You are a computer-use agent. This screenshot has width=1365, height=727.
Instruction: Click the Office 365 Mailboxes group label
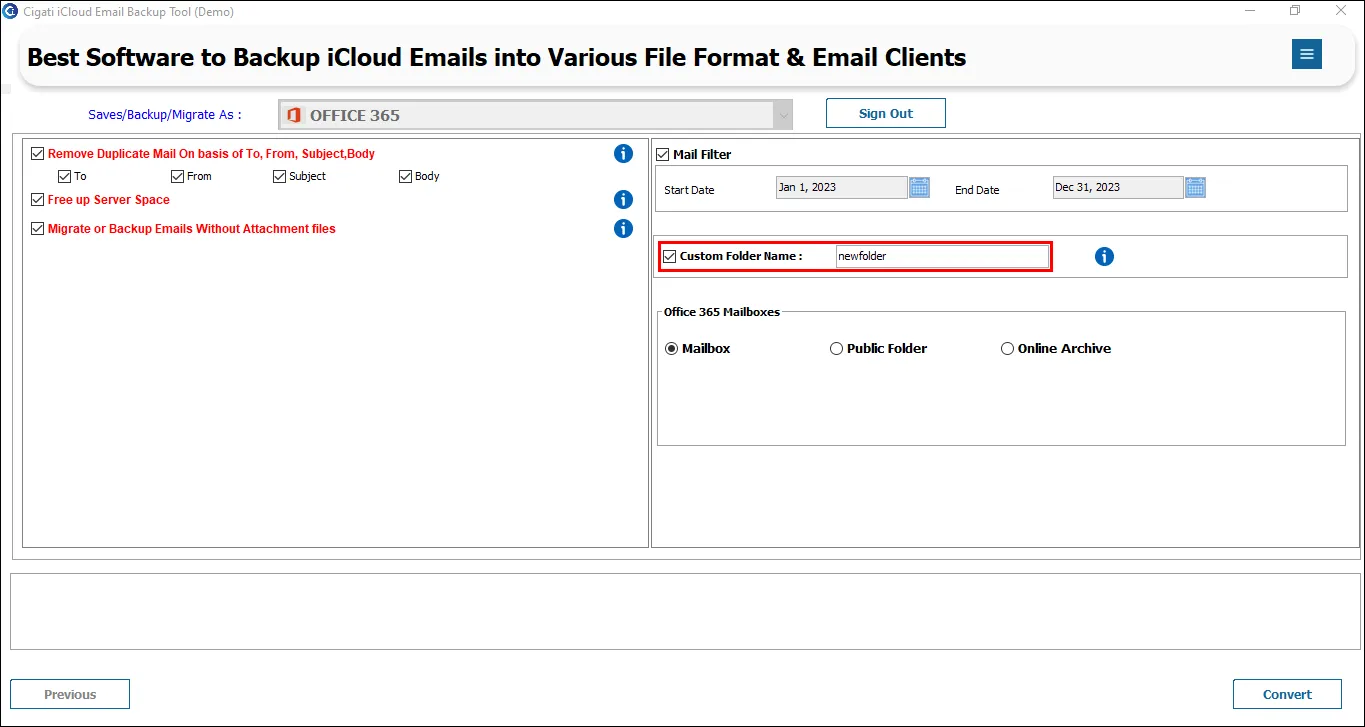click(x=722, y=312)
